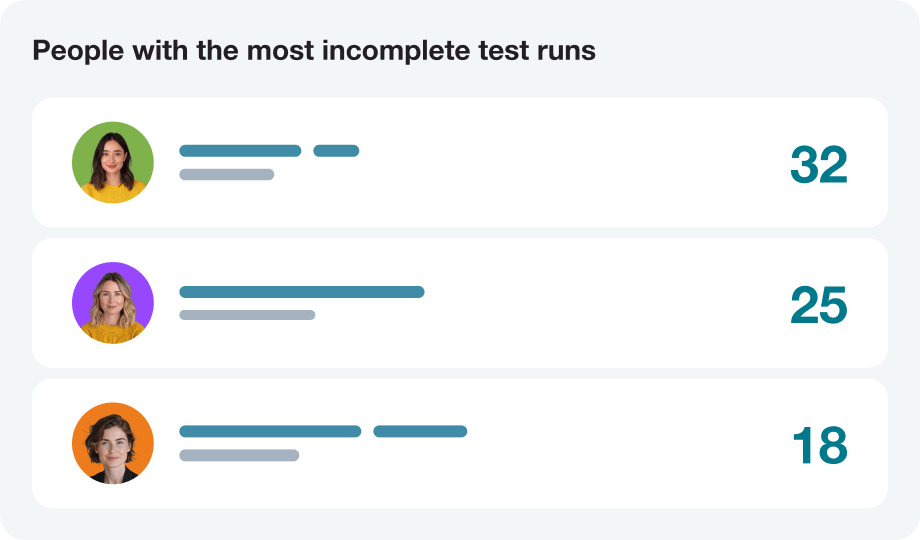
Task: Click the incomplete run count 32
Action: 818,165
